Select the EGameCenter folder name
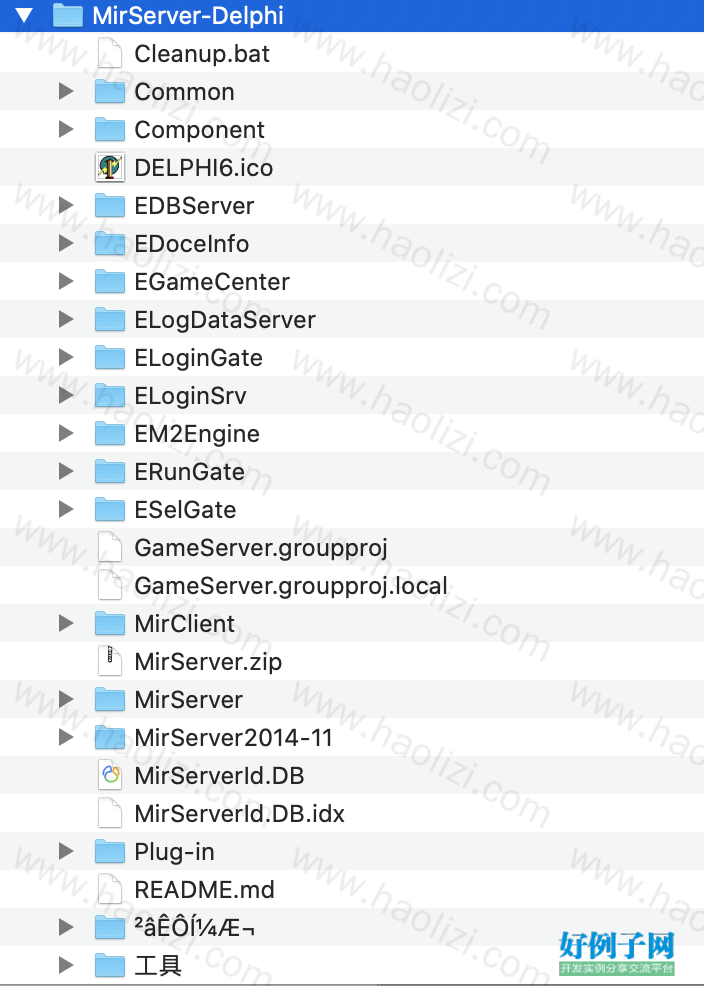This screenshot has width=704, height=986. 212,282
